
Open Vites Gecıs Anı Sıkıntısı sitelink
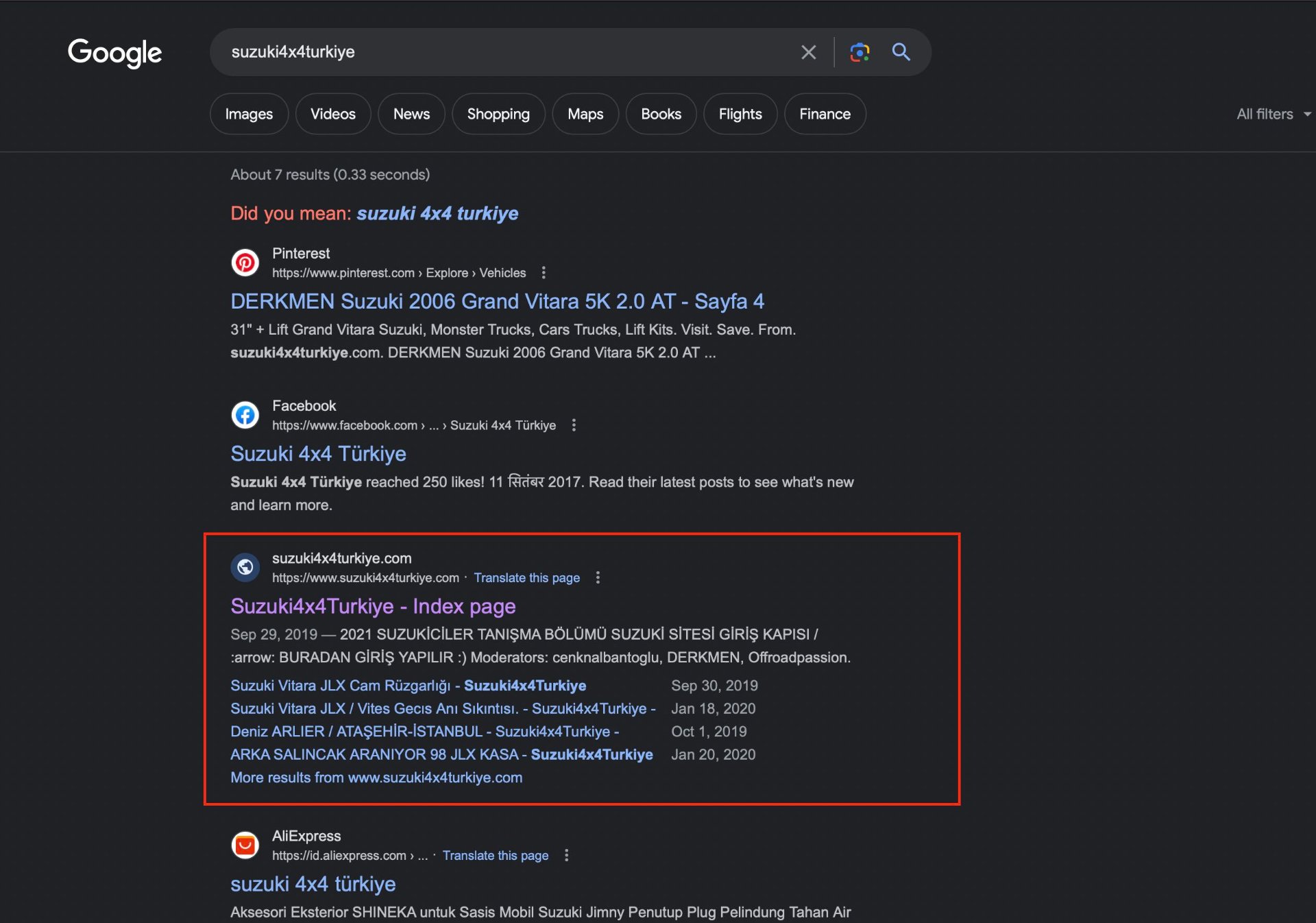pyautogui.click(x=443, y=708)
